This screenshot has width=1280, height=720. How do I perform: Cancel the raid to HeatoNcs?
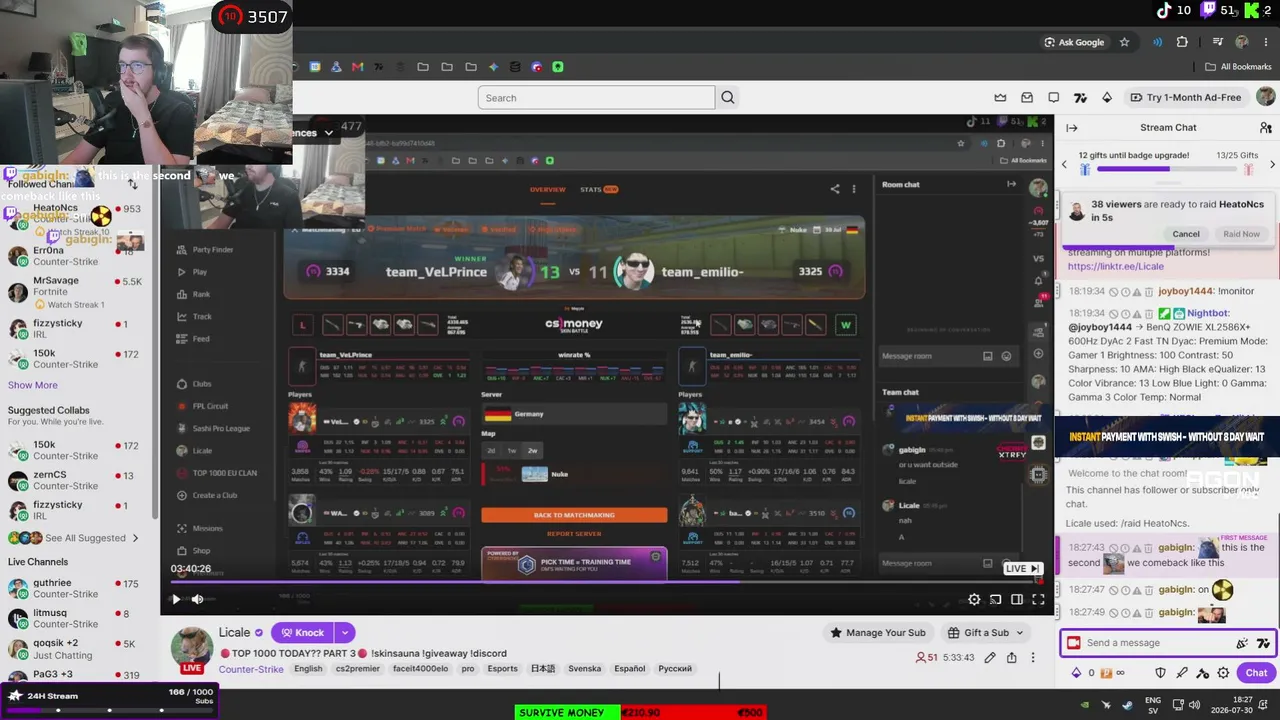coord(1186,234)
